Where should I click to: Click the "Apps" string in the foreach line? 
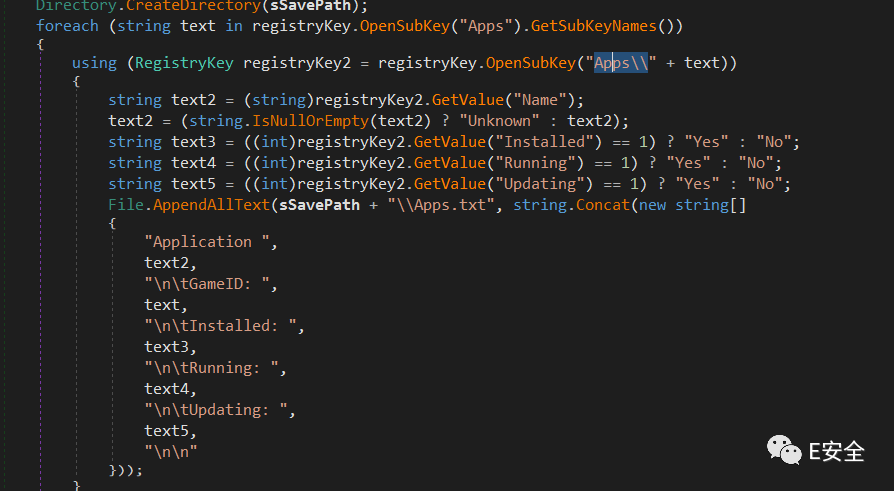coord(486,26)
